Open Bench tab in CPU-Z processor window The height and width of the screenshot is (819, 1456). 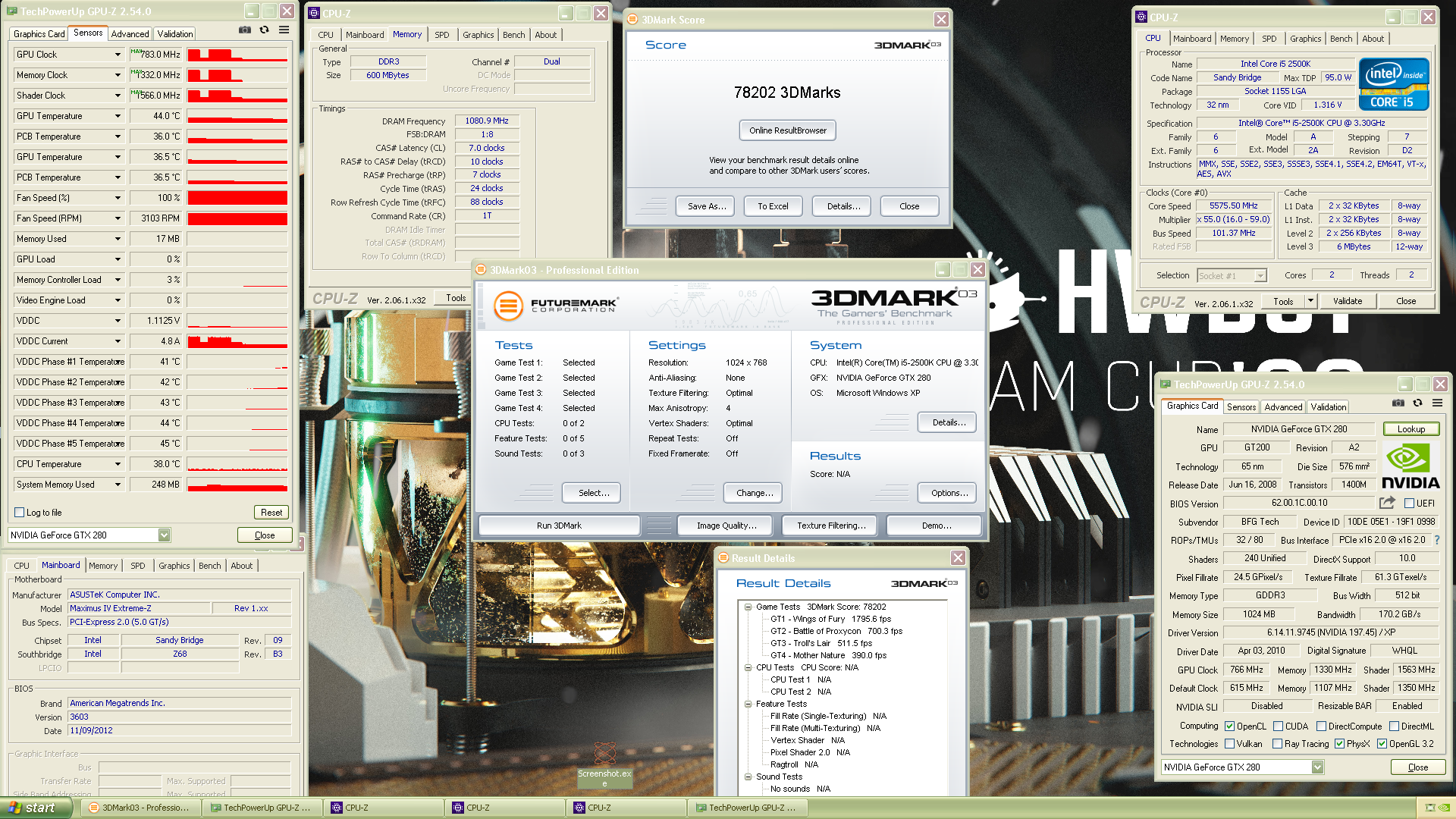pyautogui.click(x=1341, y=39)
